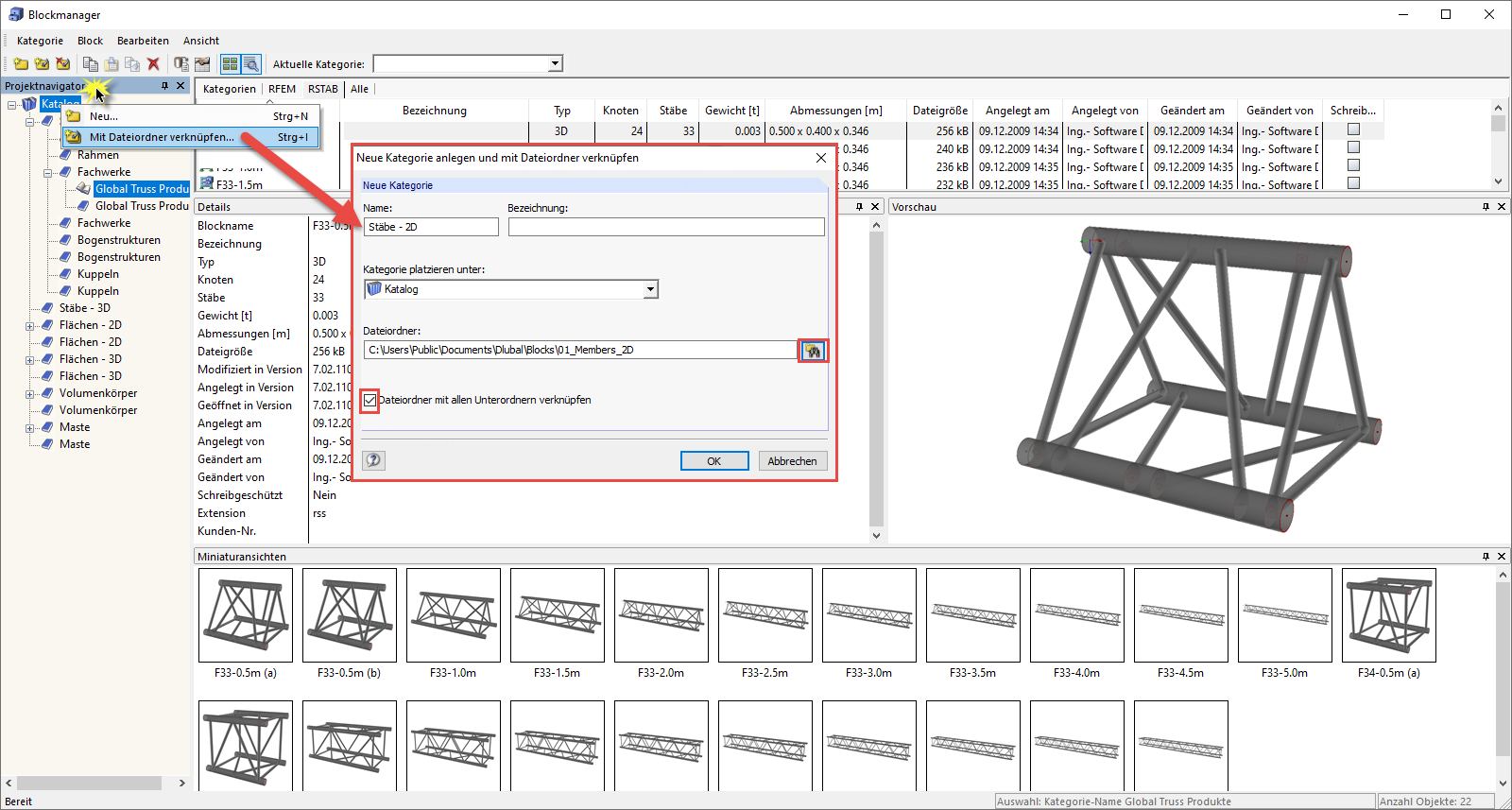Click the Name input field

431,227
